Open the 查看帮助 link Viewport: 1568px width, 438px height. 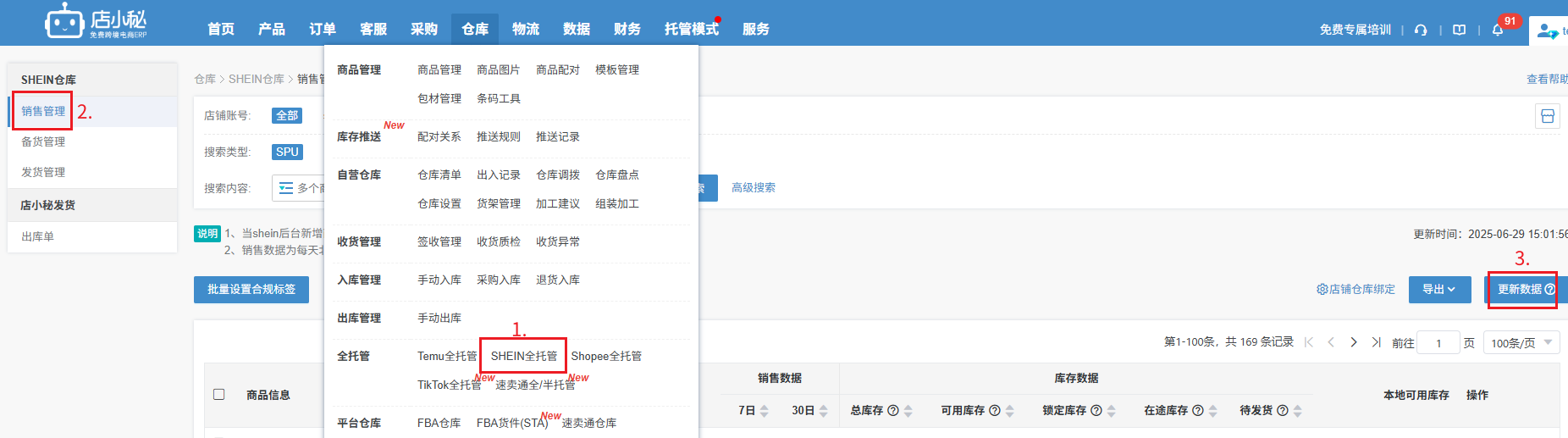pos(1547,79)
